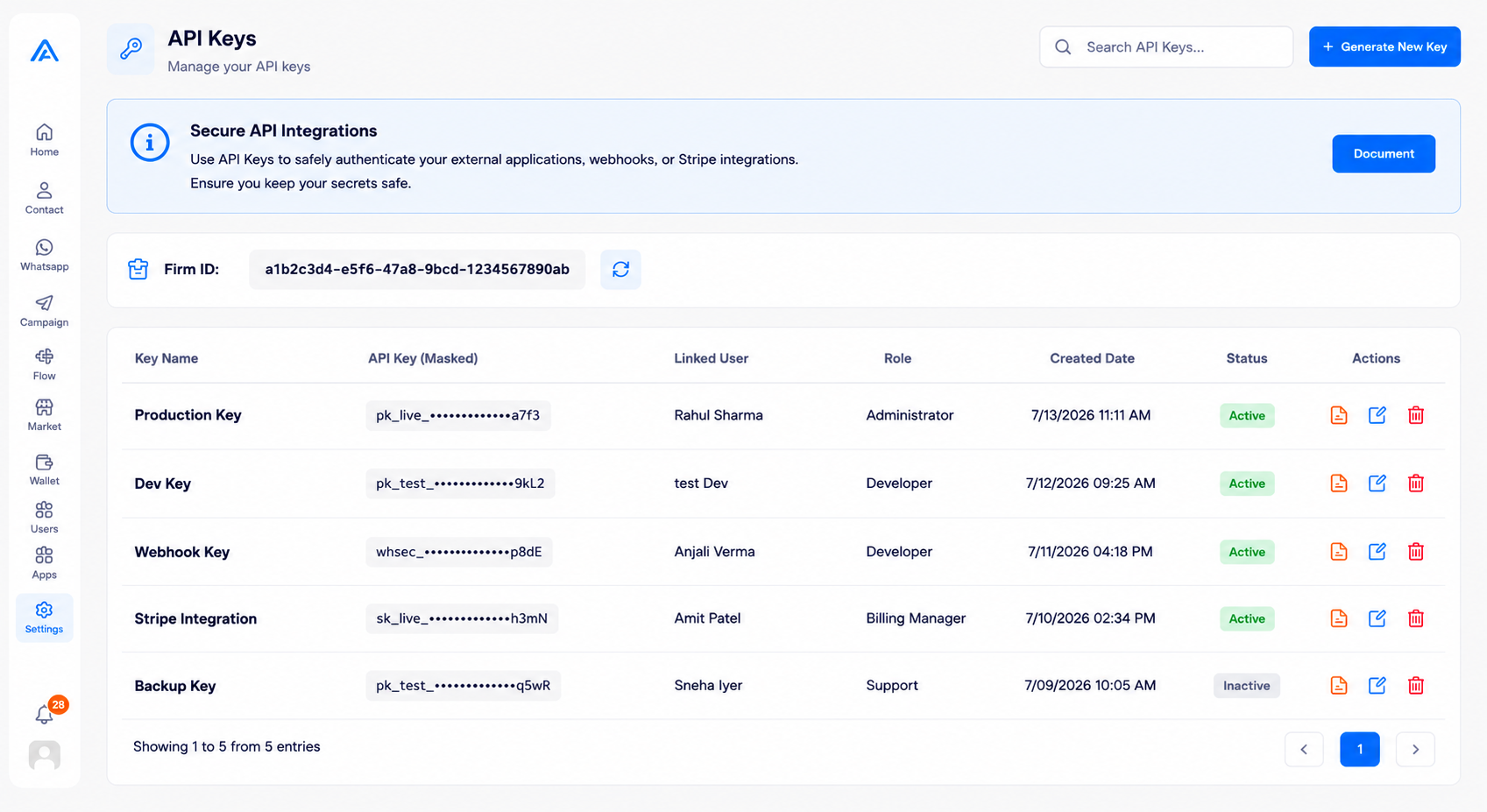Click the Active status of Production Key
Viewport: 1487px width, 812px height.
[1247, 415]
